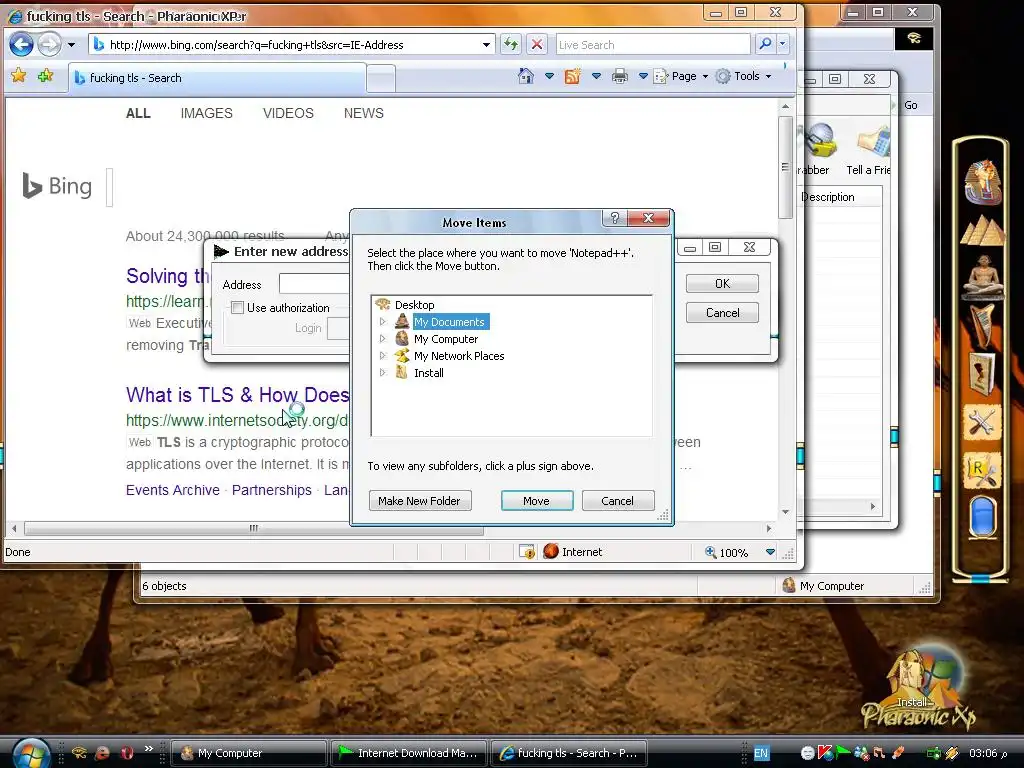1024x768 pixels.
Task: Click the Bing logo
Action: tap(57, 186)
